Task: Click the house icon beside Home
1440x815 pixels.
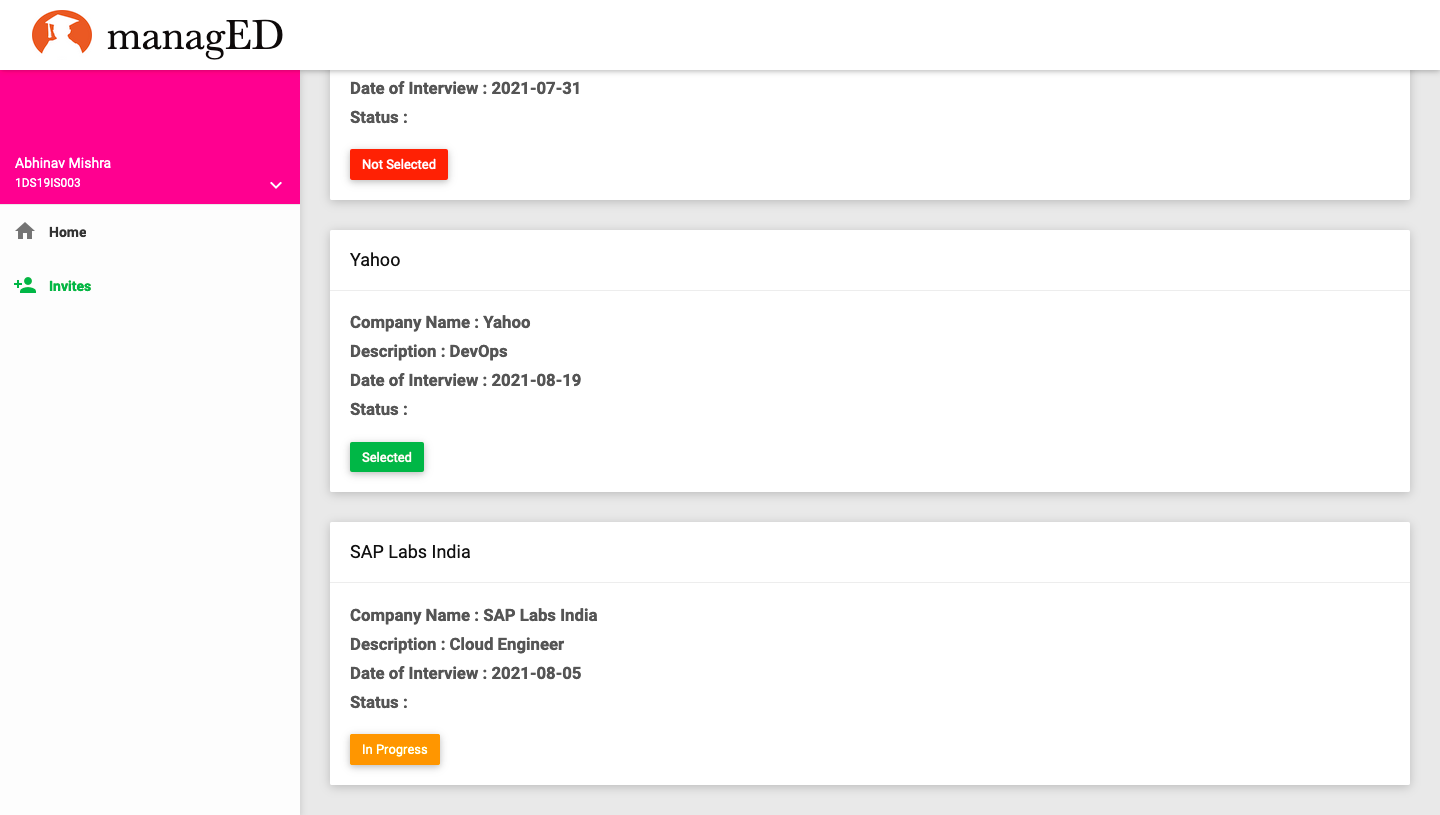Action: [25, 231]
